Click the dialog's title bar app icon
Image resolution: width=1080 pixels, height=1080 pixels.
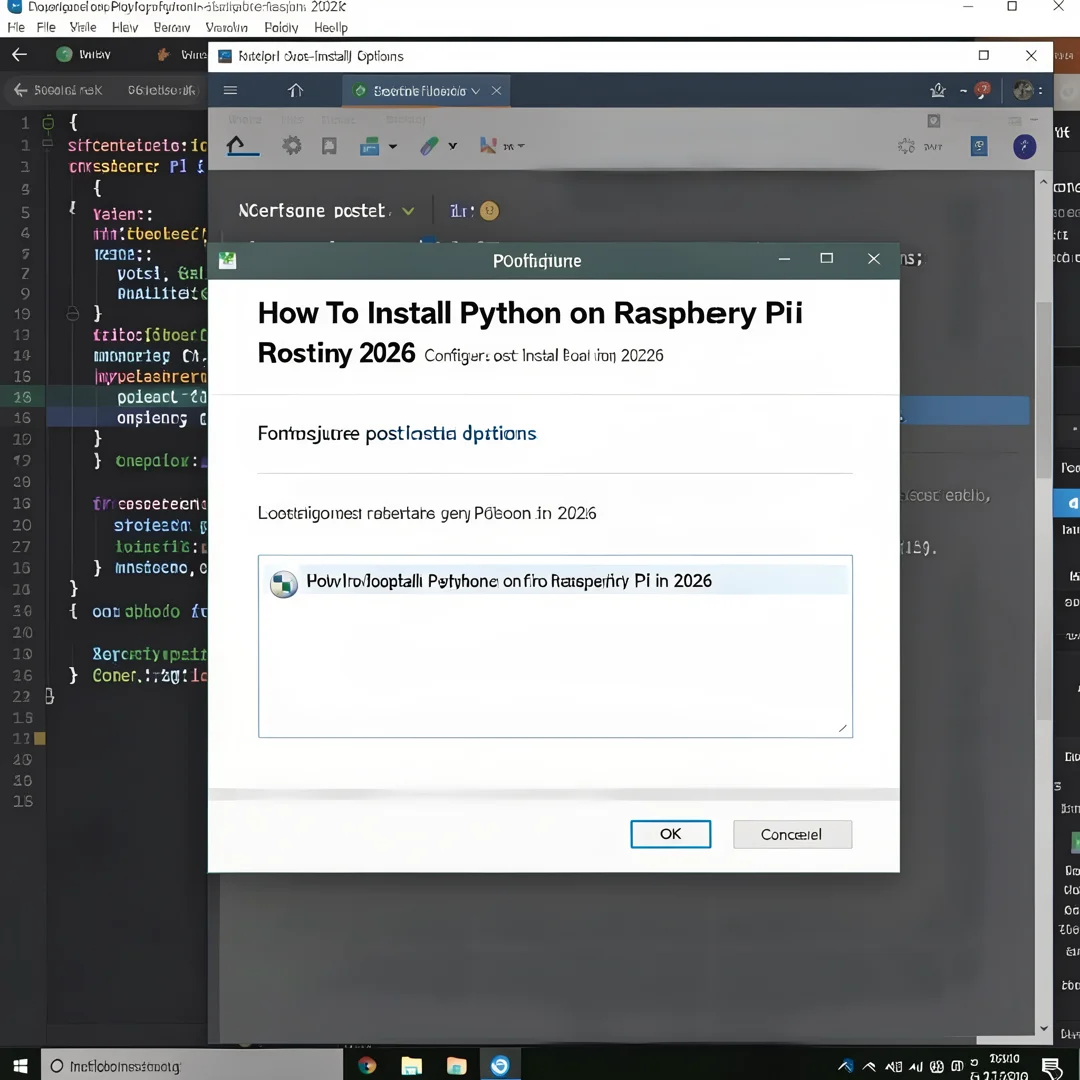tap(227, 260)
